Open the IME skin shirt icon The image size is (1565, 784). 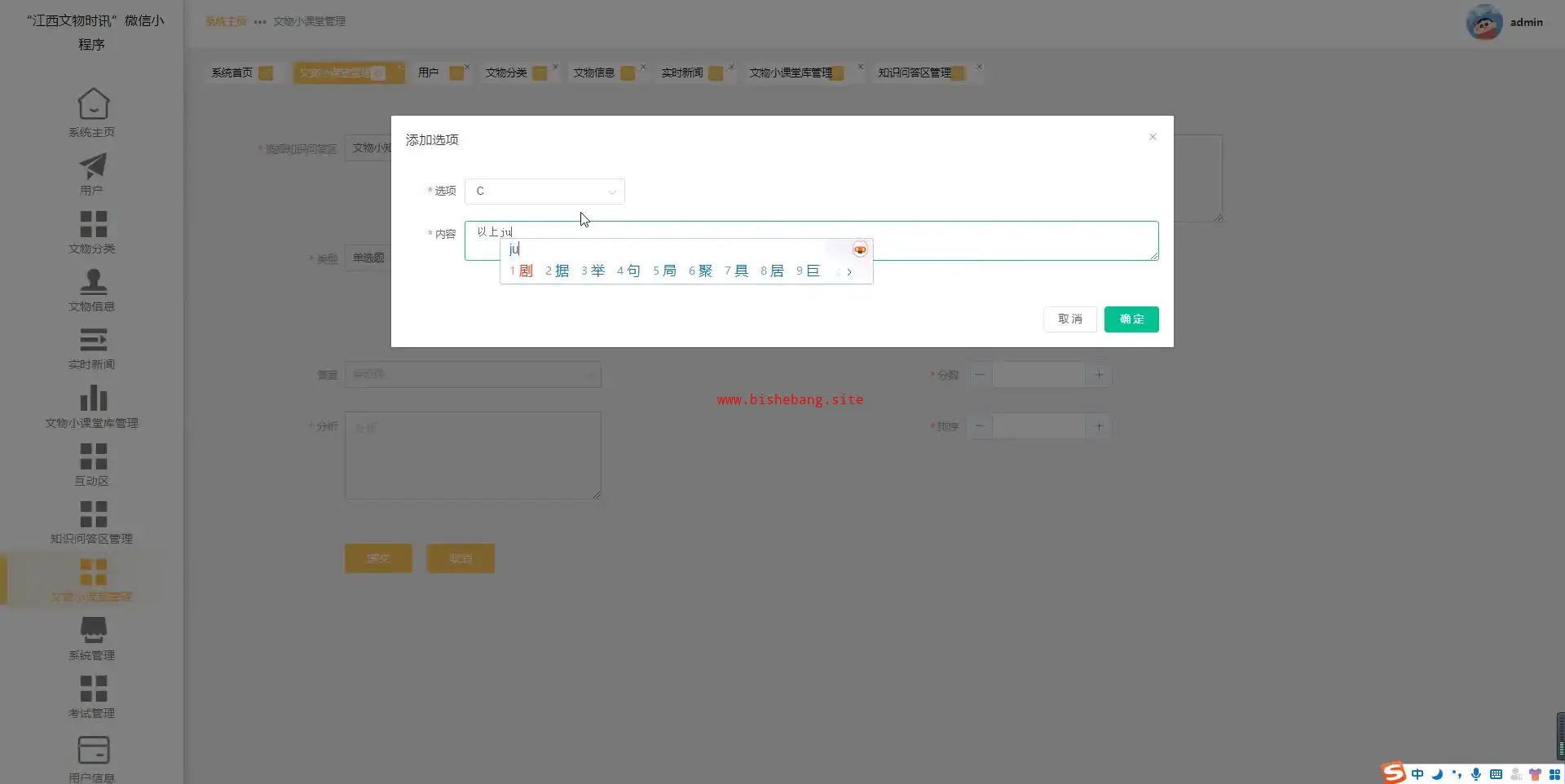(x=1536, y=774)
